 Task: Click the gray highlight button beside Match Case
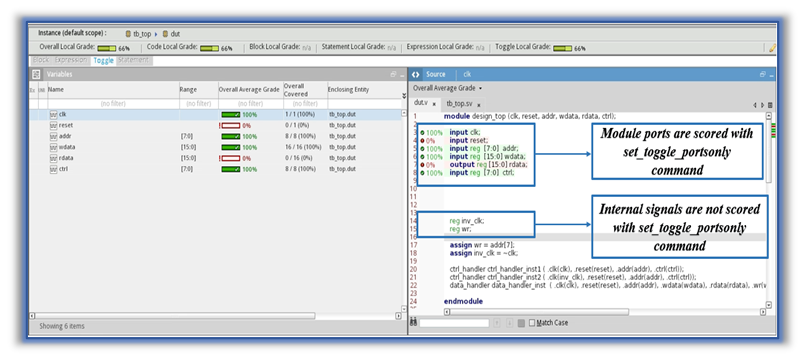pos(521,323)
